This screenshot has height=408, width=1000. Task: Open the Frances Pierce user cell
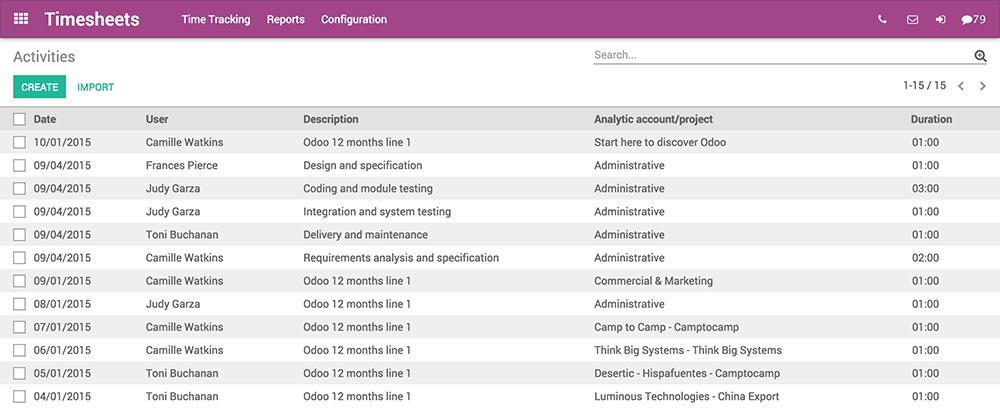click(182, 166)
